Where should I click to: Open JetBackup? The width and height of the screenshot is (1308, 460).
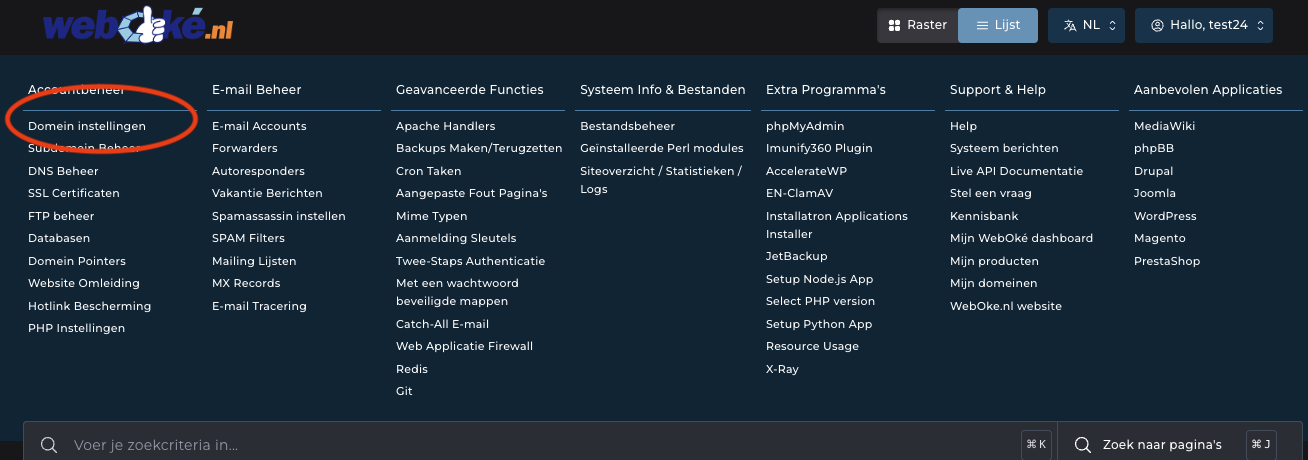coord(796,256)
